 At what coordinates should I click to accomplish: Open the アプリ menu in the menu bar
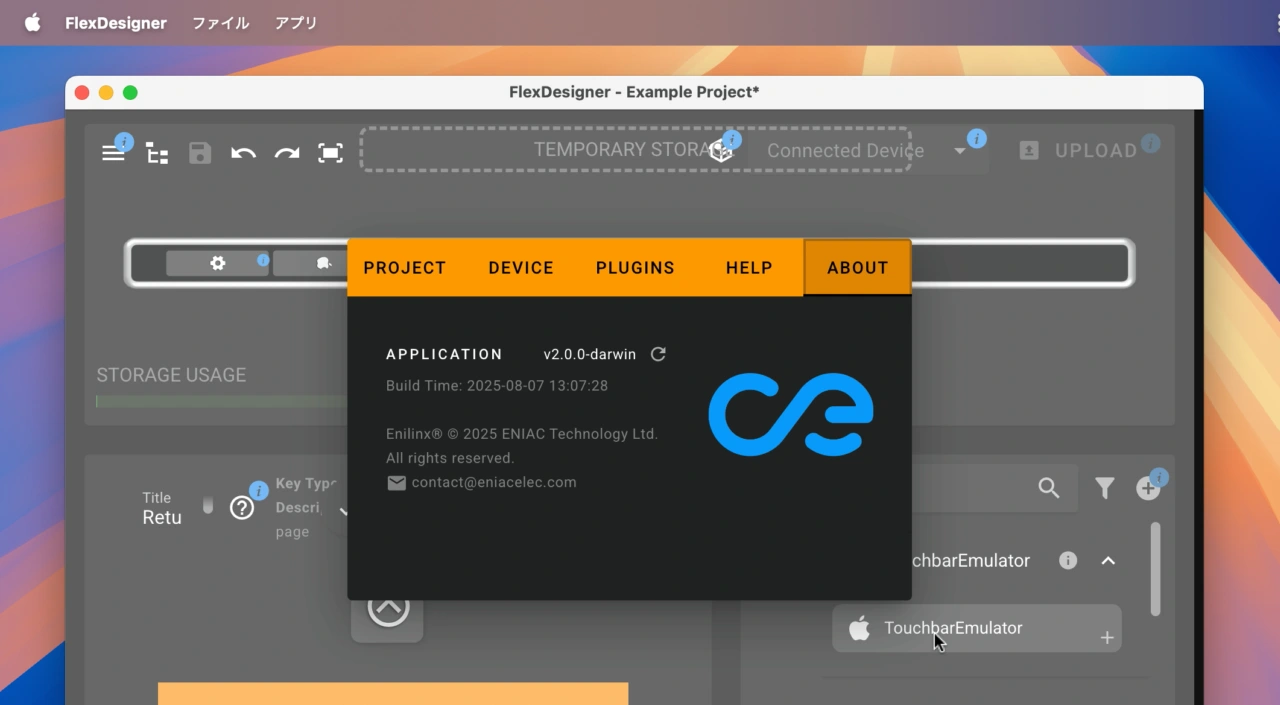tap(295, 22)
